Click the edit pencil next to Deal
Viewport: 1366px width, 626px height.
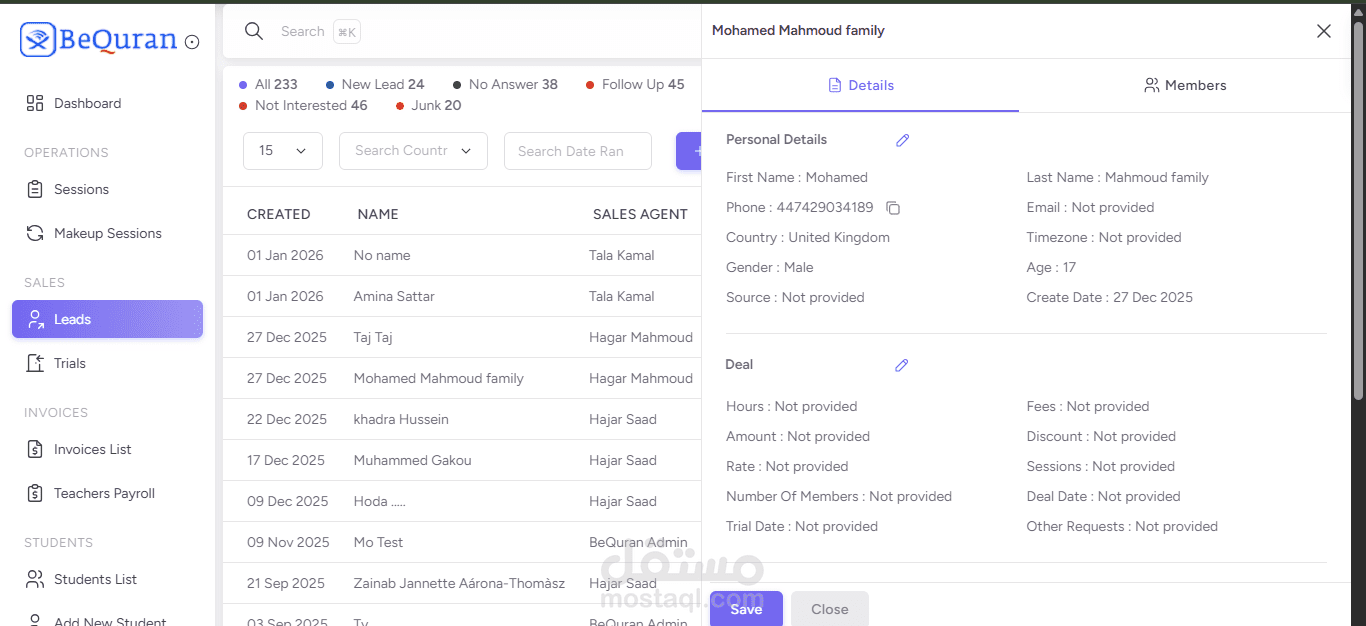[901, 366]
